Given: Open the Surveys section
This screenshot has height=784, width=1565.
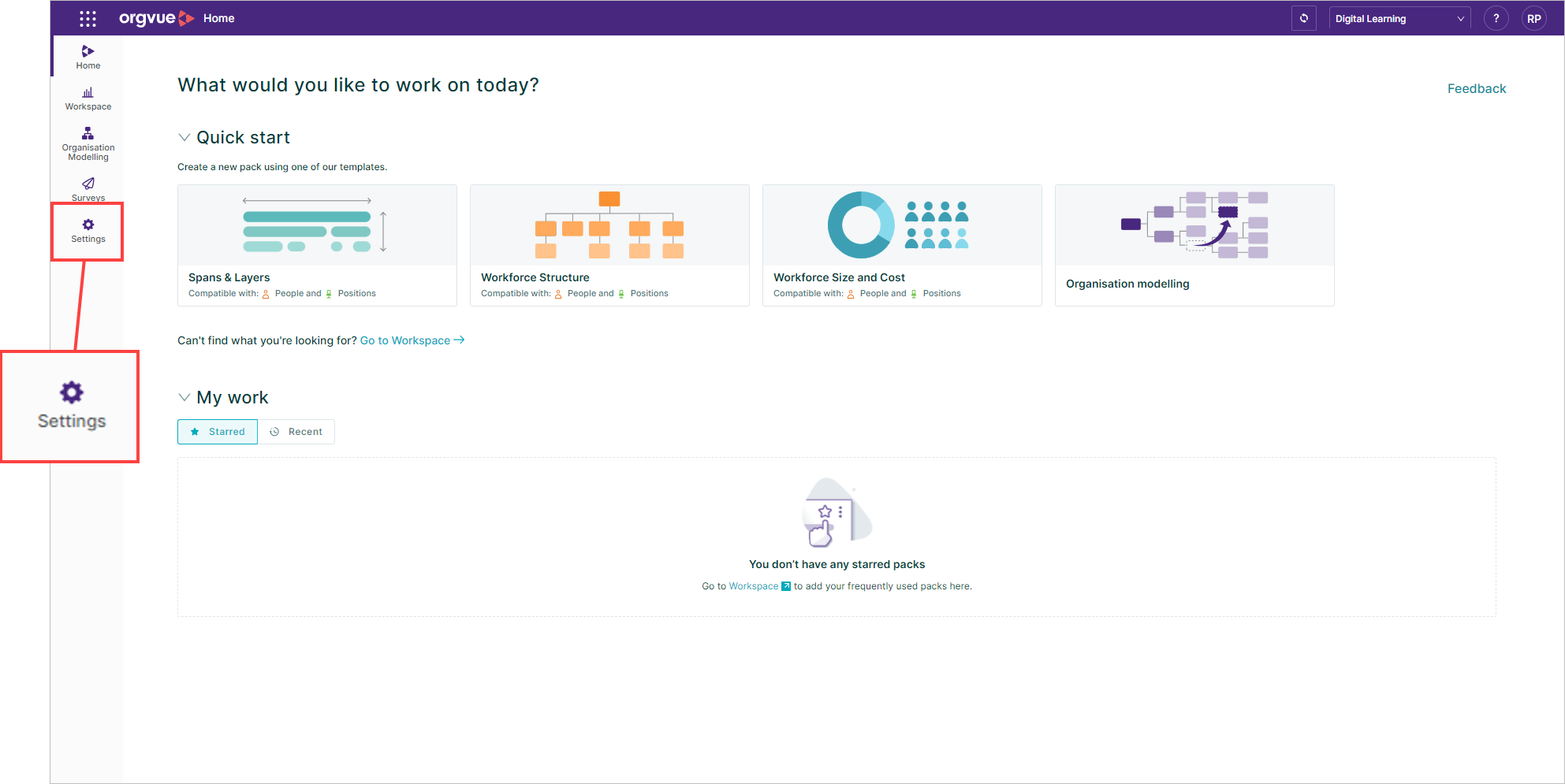Looking at the screenshot, I should (x=87, y=189).
